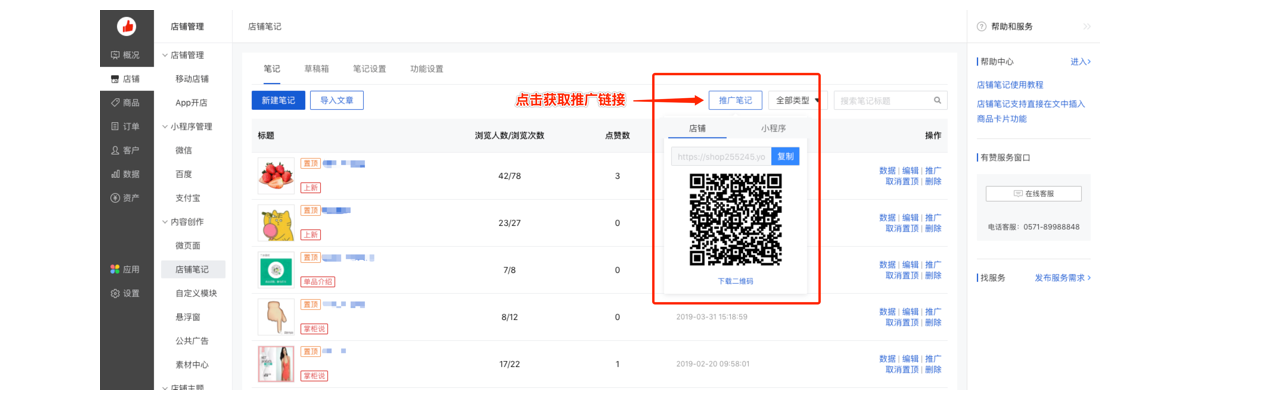This screenshot has height=406, width=1280.
Task: Collapse the 内容创作 tree group
Action: click(165, 222)
